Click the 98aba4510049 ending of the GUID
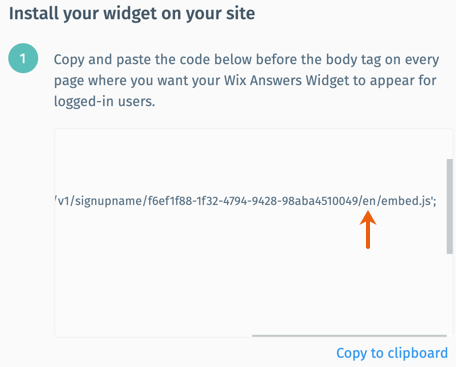 320,201
